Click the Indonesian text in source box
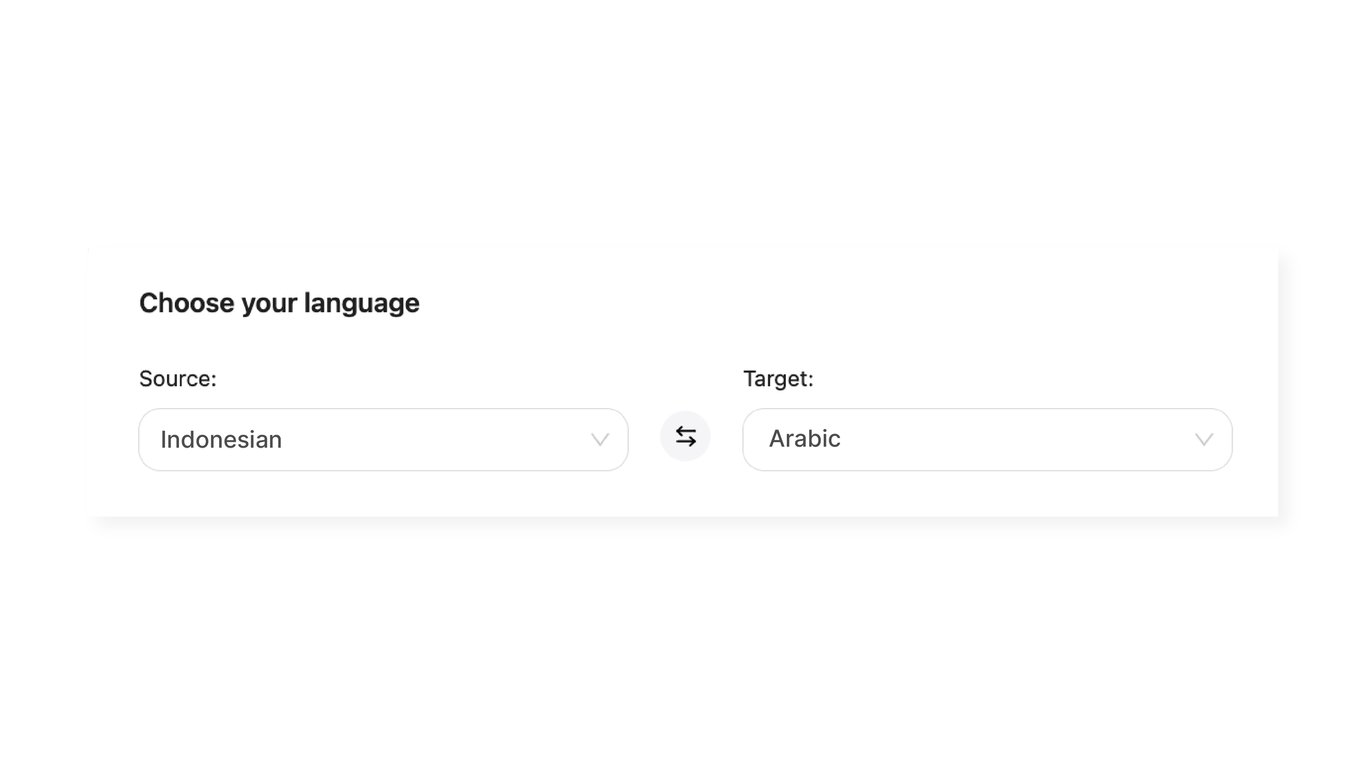The image size is (1366, 768). [x=221, y=440]
